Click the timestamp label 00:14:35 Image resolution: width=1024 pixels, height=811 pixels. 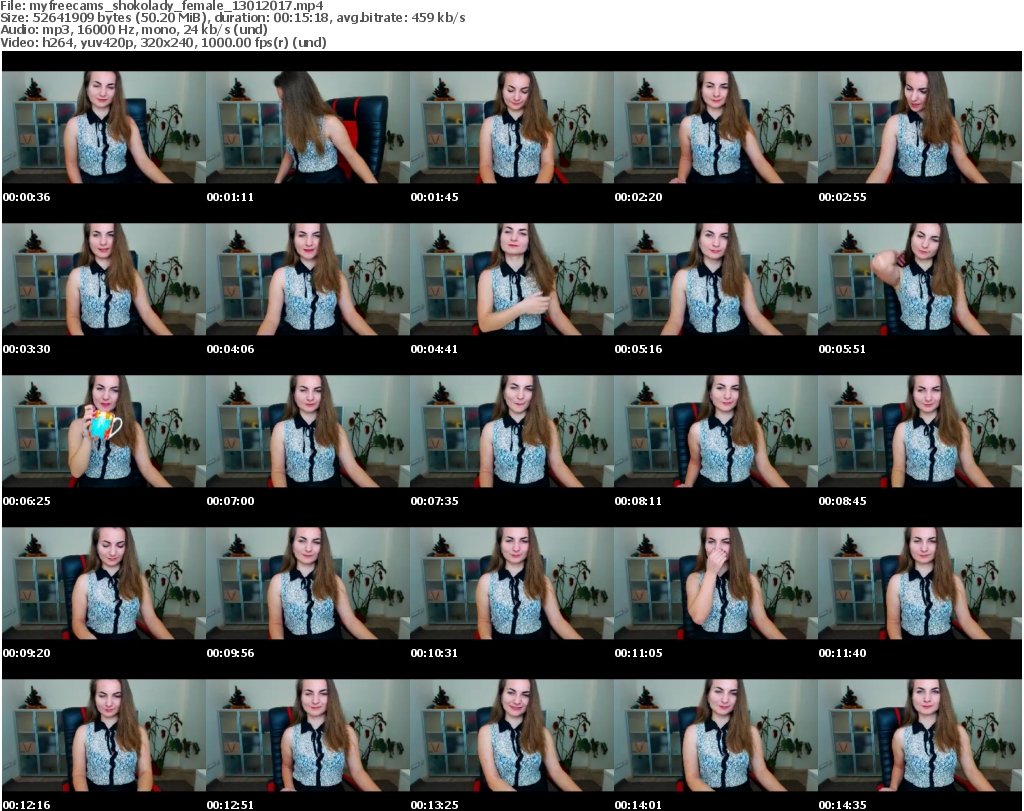pos(842,805)
